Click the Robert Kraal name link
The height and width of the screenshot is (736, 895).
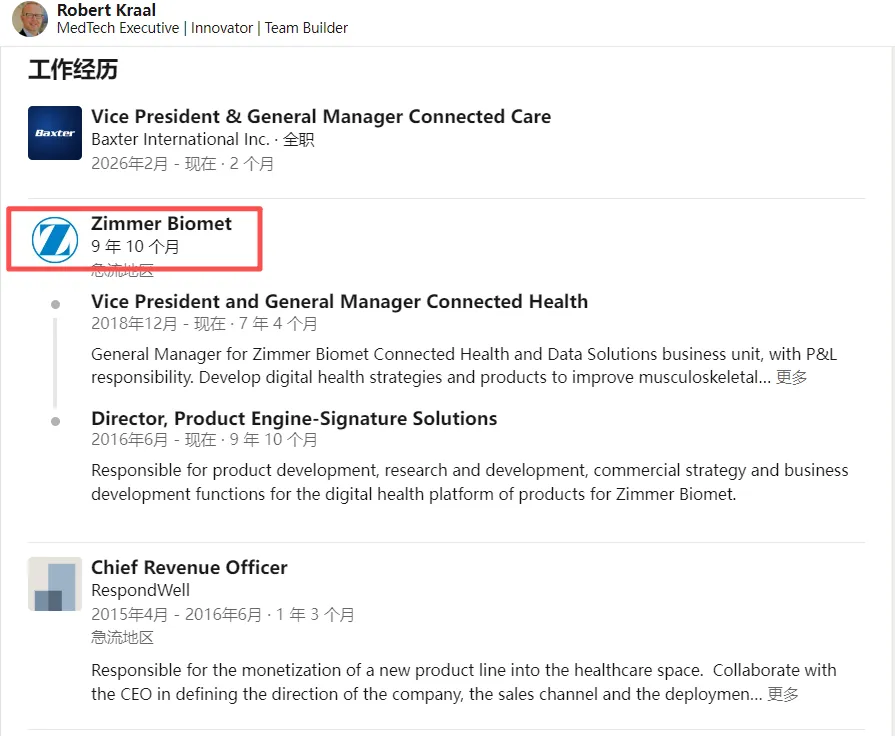click(107, 10)
